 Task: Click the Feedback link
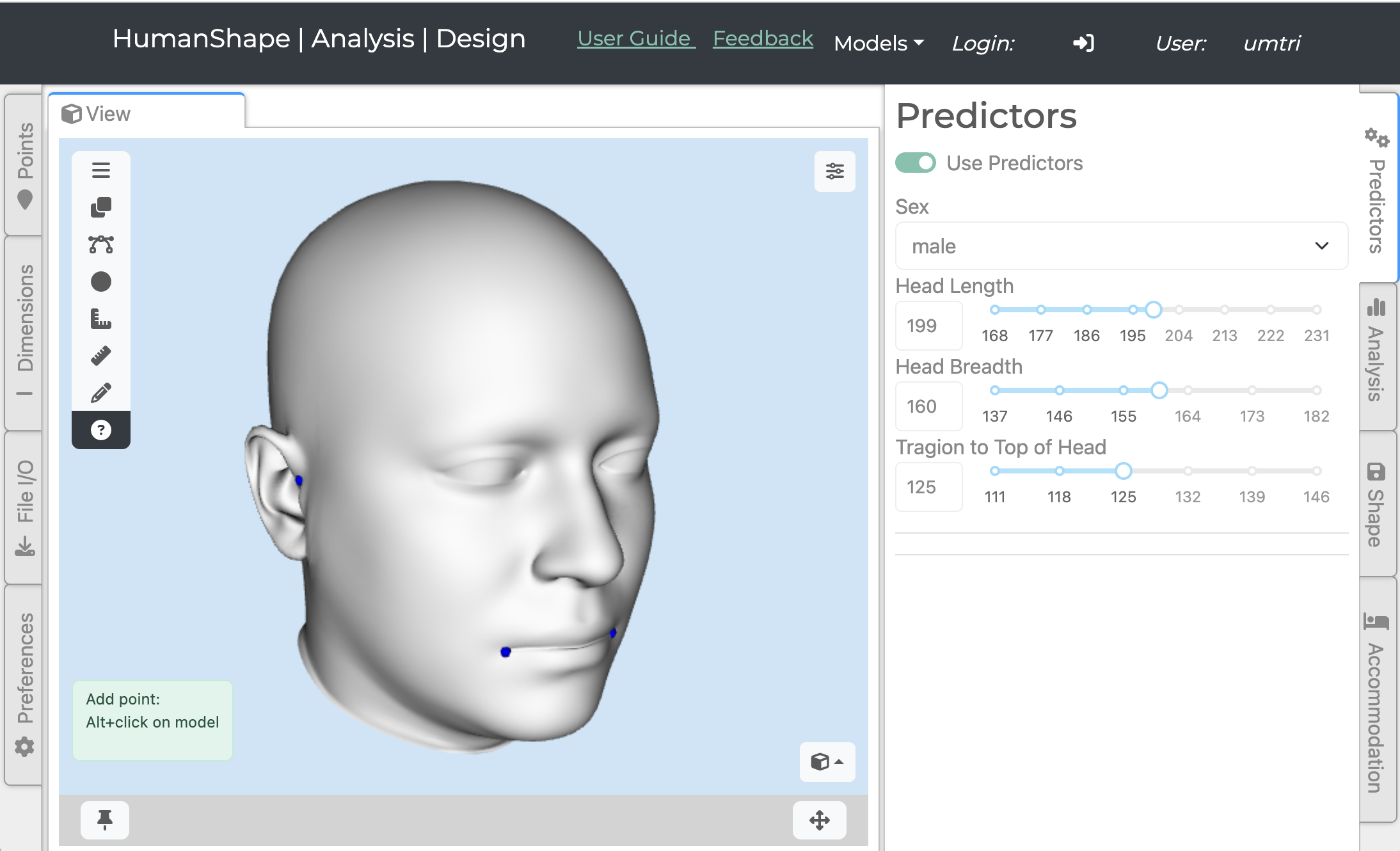(x=763, y=38)
